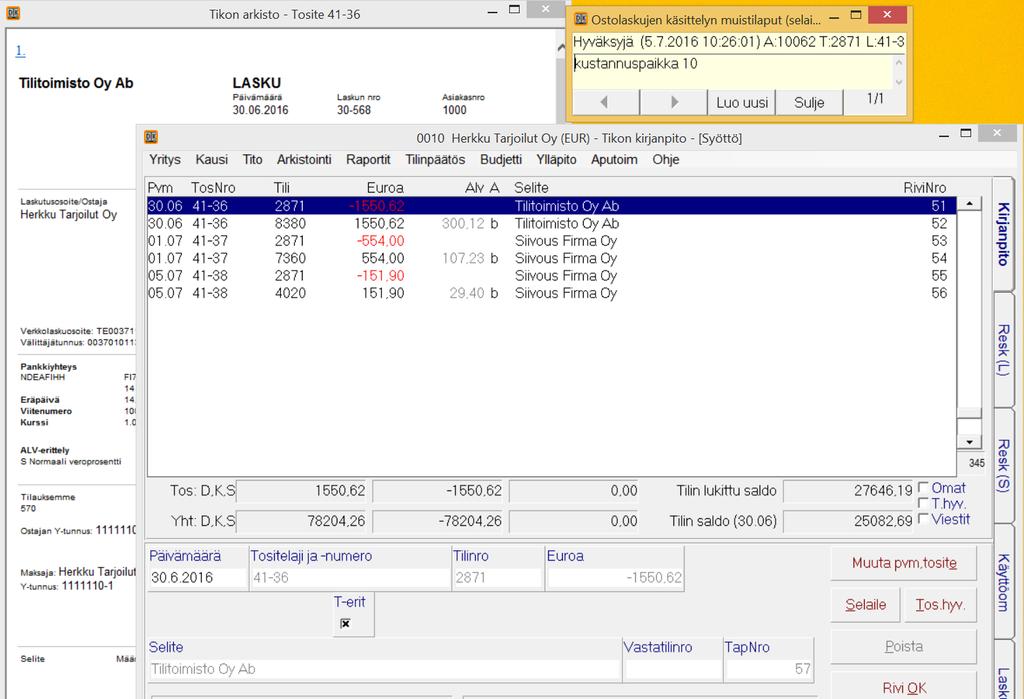This screenshot has width=1024, height=699.
Task: Click Luo uusi in the note window
Action: coord(742,103)
